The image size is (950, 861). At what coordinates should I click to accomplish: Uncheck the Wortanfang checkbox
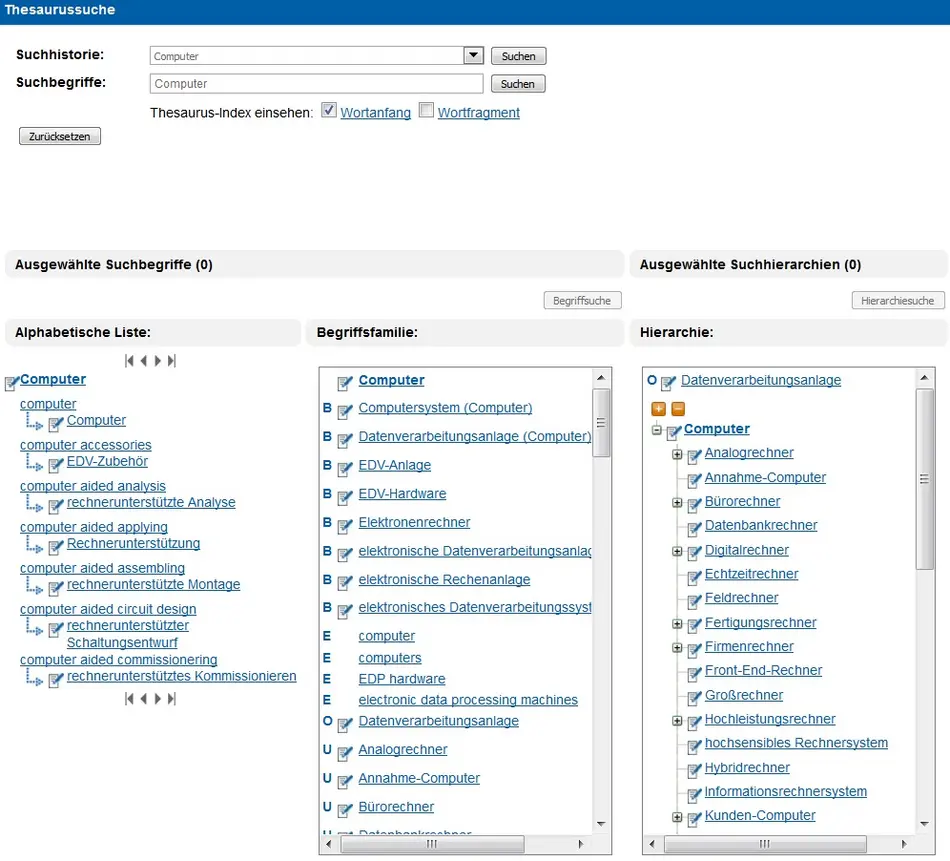pyautogui.click(x=329, y=111)
